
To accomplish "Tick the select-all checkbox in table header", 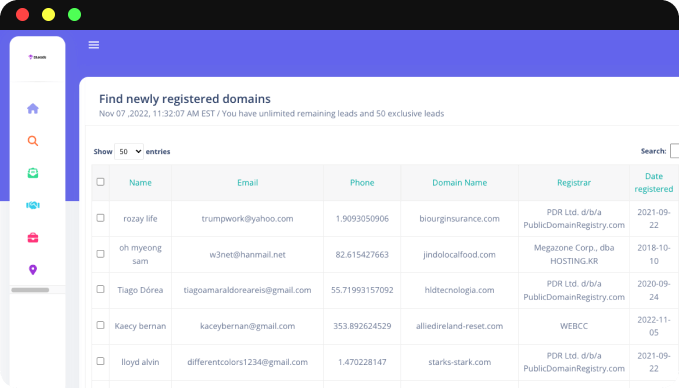I will pyautogui.click(x=100, y=182).
